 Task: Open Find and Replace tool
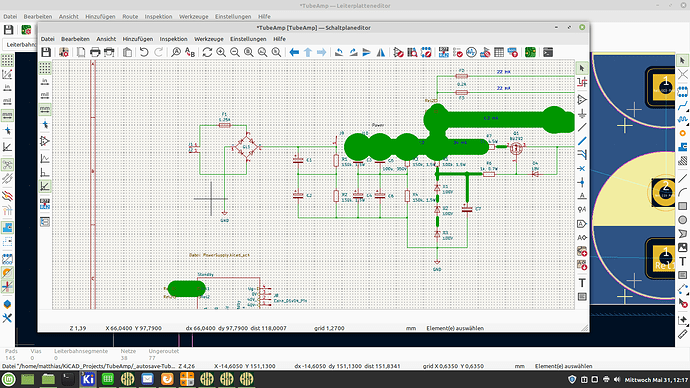click(190, 52)
